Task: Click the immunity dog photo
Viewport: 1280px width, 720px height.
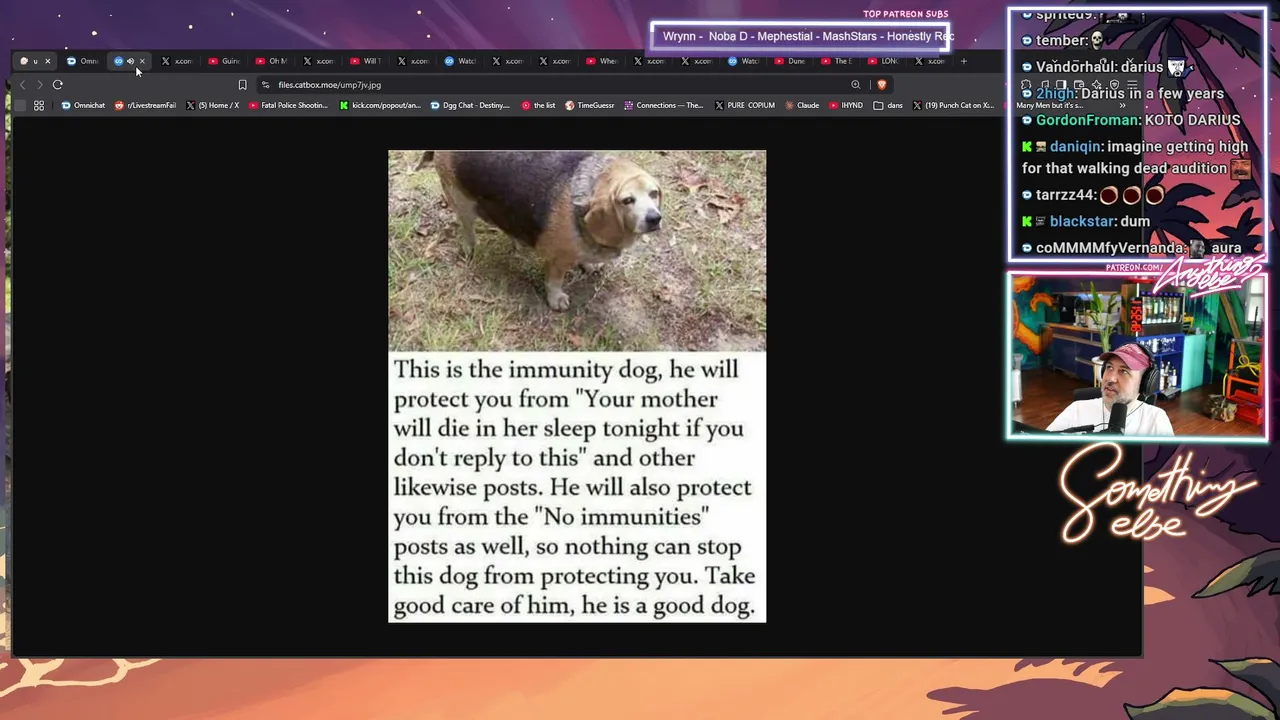Action: [577, 250]
